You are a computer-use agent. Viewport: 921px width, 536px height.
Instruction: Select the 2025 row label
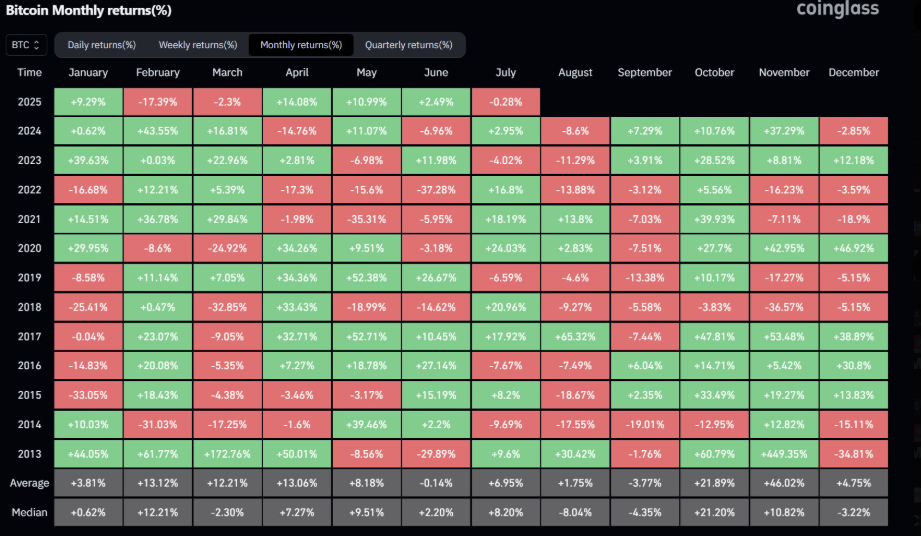[x=29, y=102]
